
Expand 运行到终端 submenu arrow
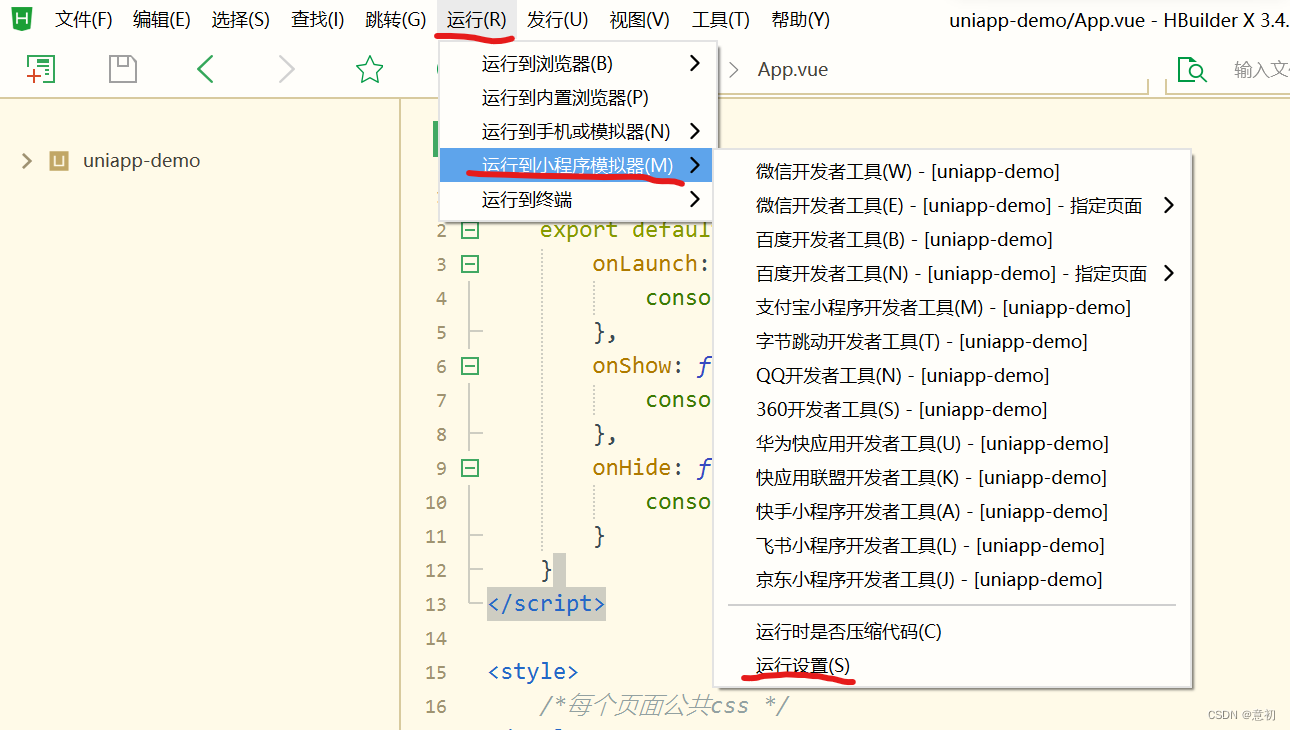click(x=695, y=200)
